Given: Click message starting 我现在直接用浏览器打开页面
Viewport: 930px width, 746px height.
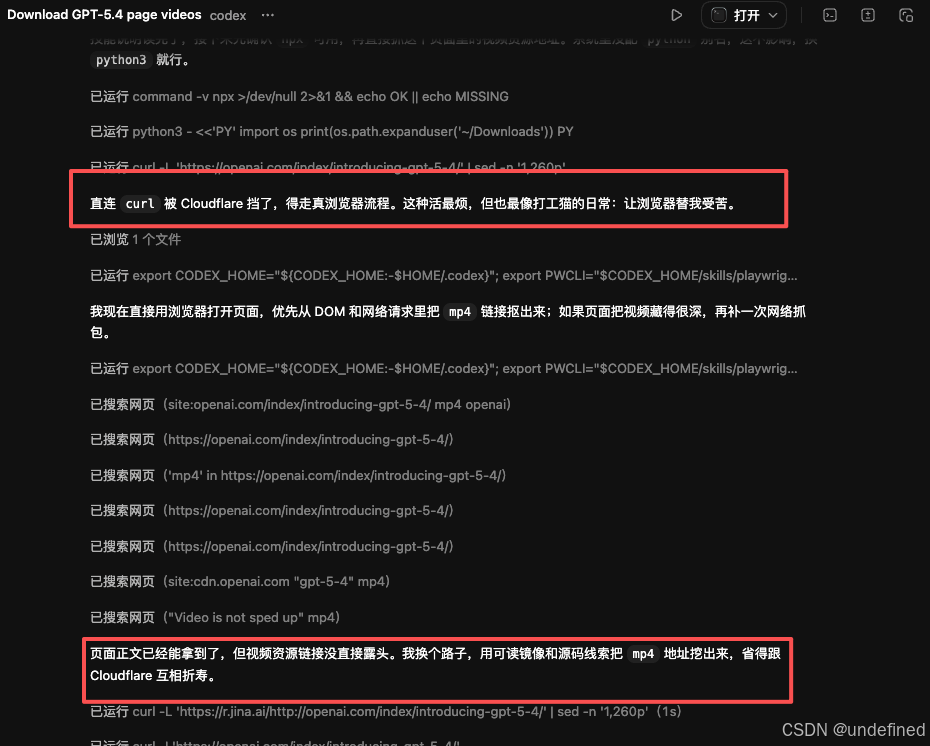Looking at the screenshot, I should click(448, 322).
